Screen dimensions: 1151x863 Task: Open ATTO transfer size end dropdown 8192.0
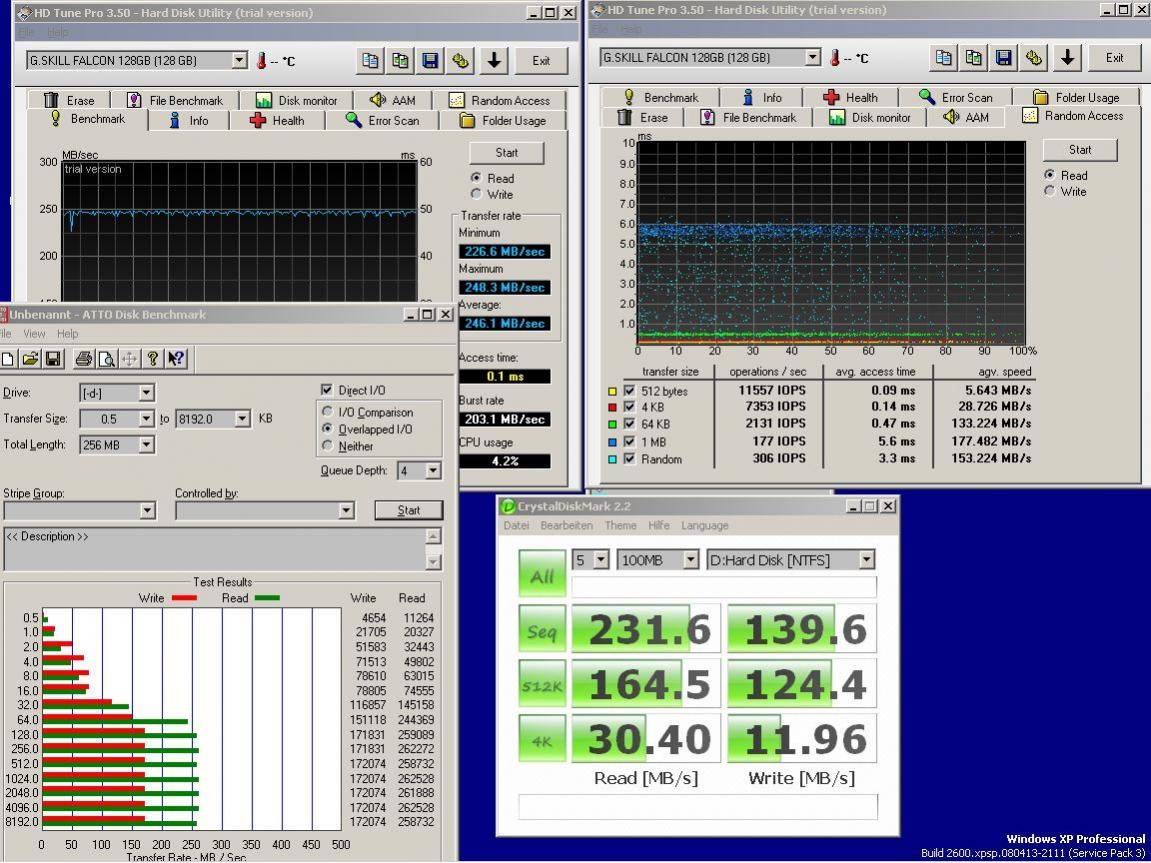[243, 419]
